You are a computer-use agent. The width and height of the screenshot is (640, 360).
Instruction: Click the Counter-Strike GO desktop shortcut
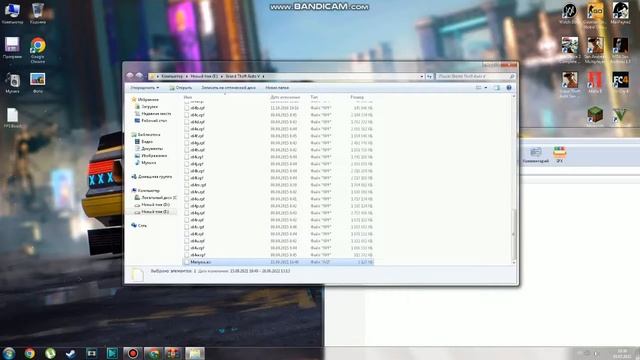pos(595,15)
